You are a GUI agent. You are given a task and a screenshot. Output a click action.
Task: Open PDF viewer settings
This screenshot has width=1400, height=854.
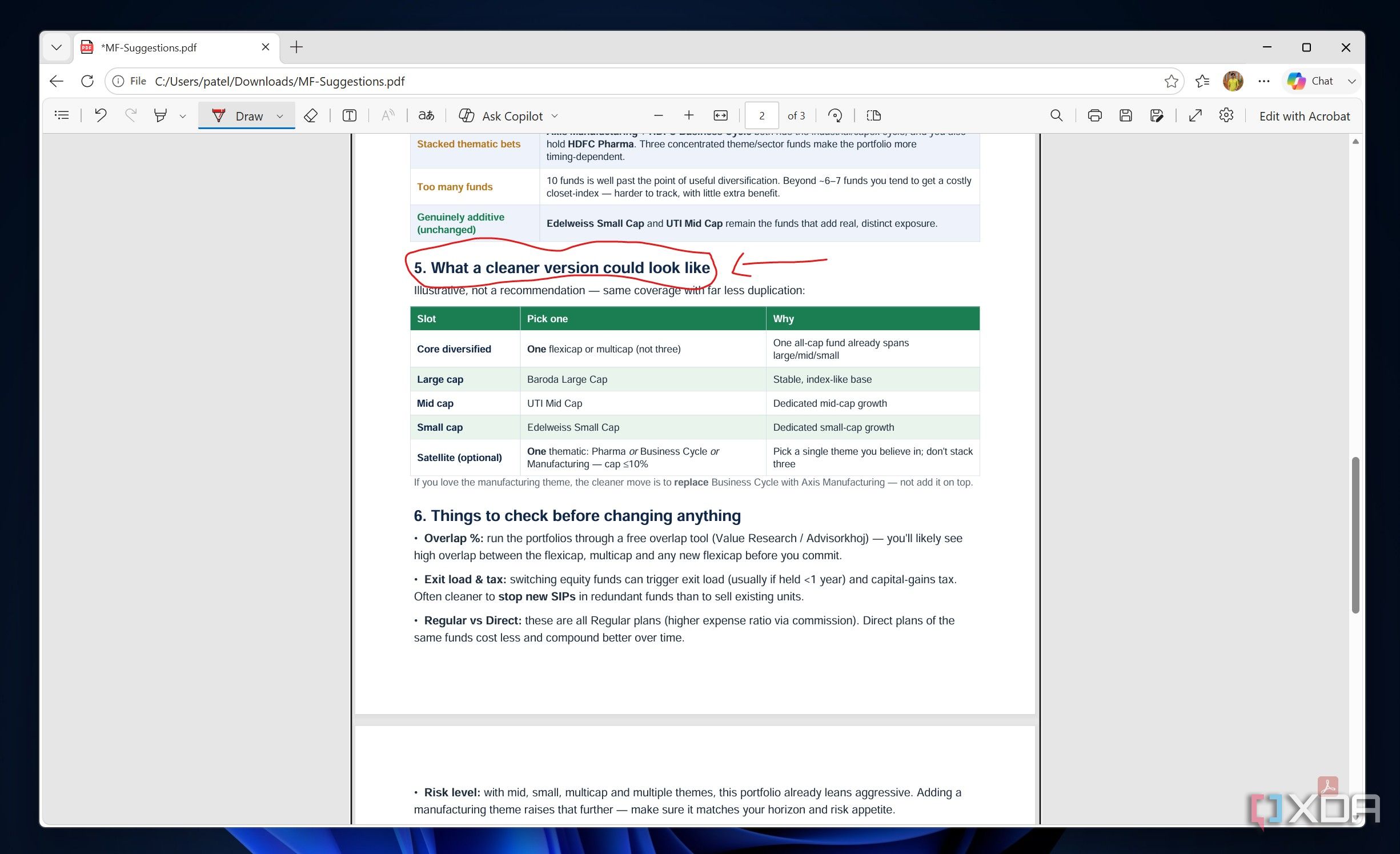1226,116
